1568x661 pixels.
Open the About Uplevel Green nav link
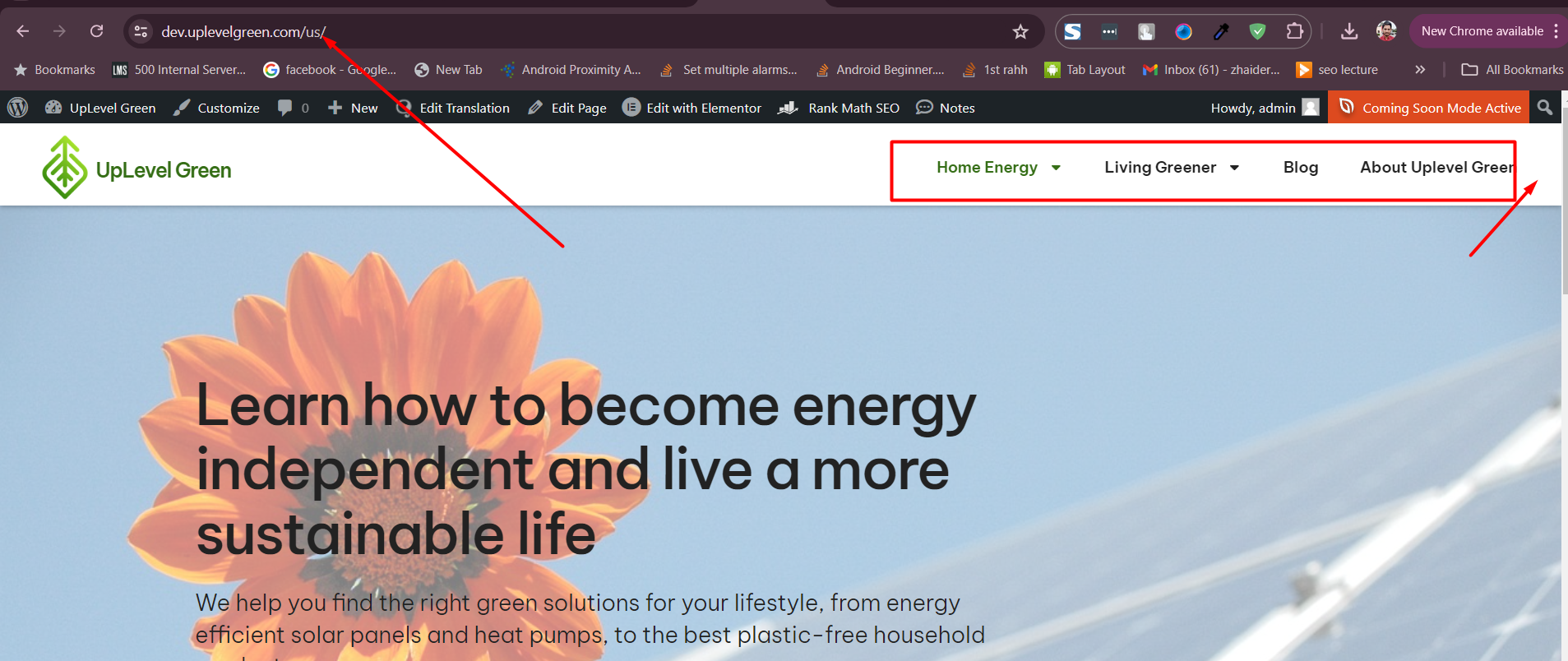[1437, 168]
